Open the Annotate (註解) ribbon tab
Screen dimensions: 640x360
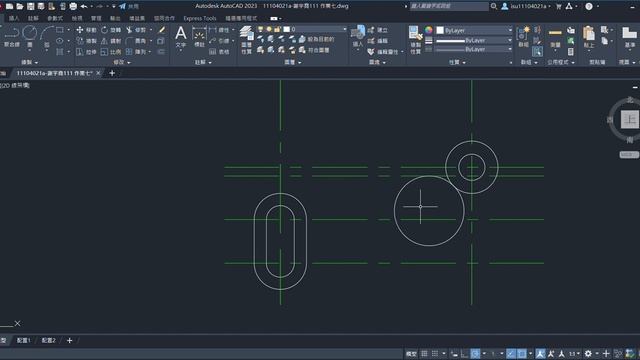click(x=33, y=18)
